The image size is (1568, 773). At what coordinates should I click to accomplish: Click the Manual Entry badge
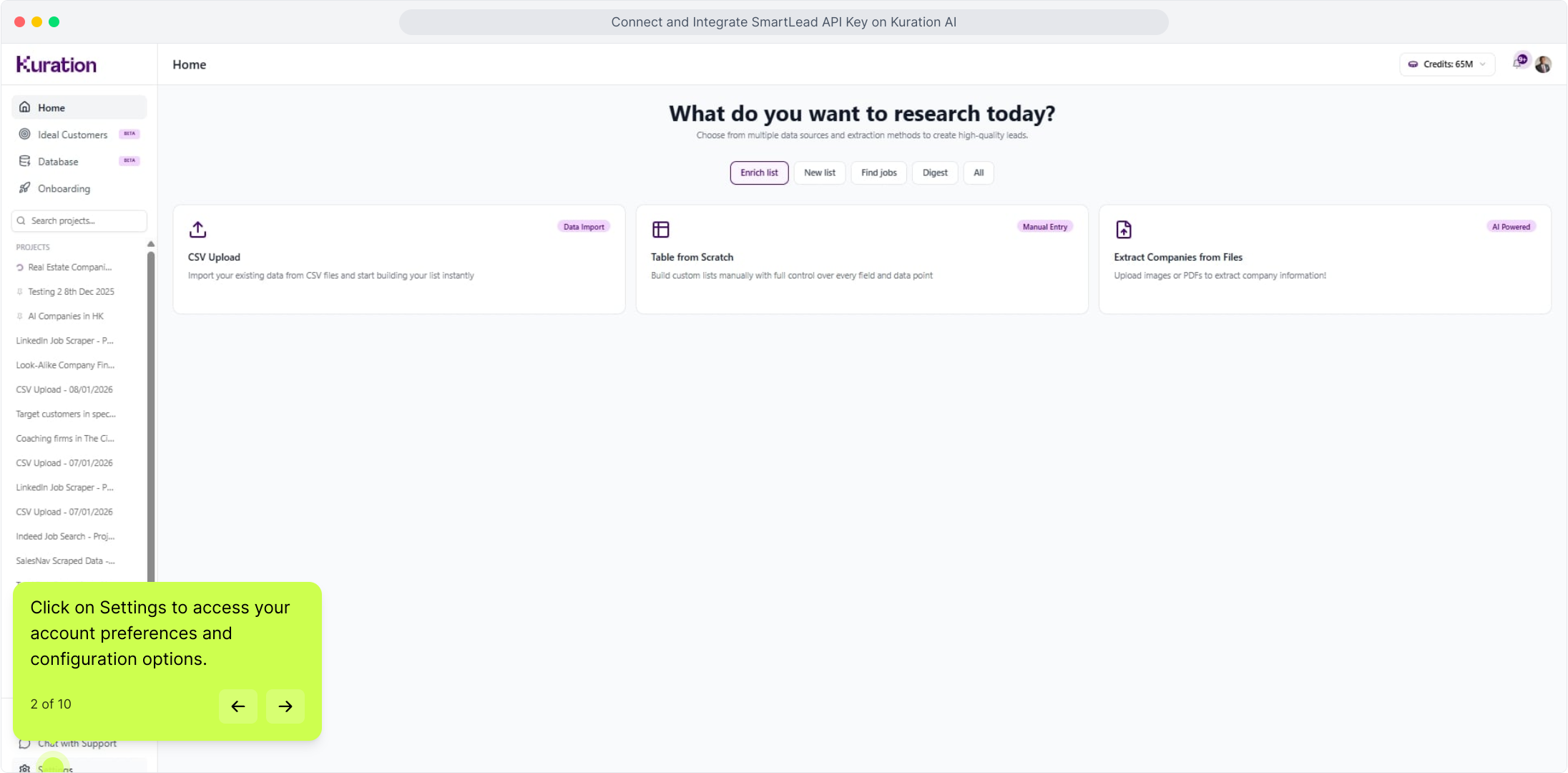pyautogui.click(x=1045, y=227)
